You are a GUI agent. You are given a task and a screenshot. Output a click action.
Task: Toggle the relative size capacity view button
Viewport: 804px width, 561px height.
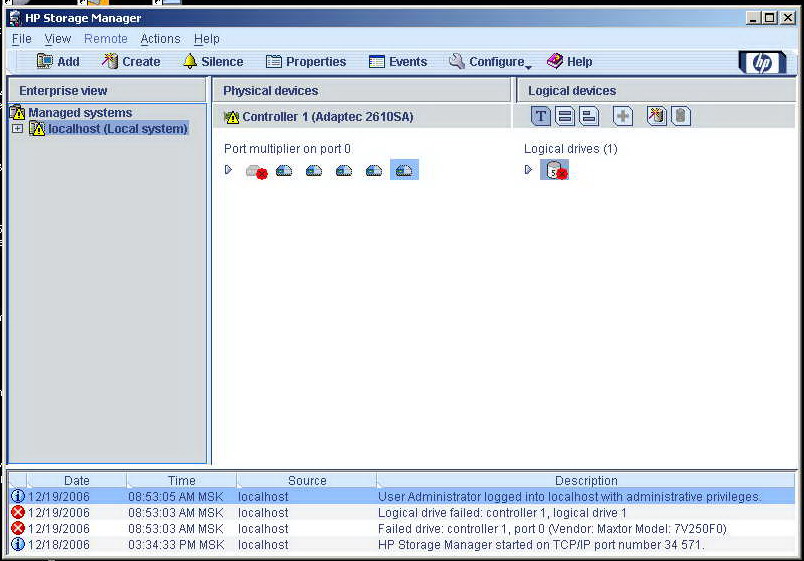(589, 117)
